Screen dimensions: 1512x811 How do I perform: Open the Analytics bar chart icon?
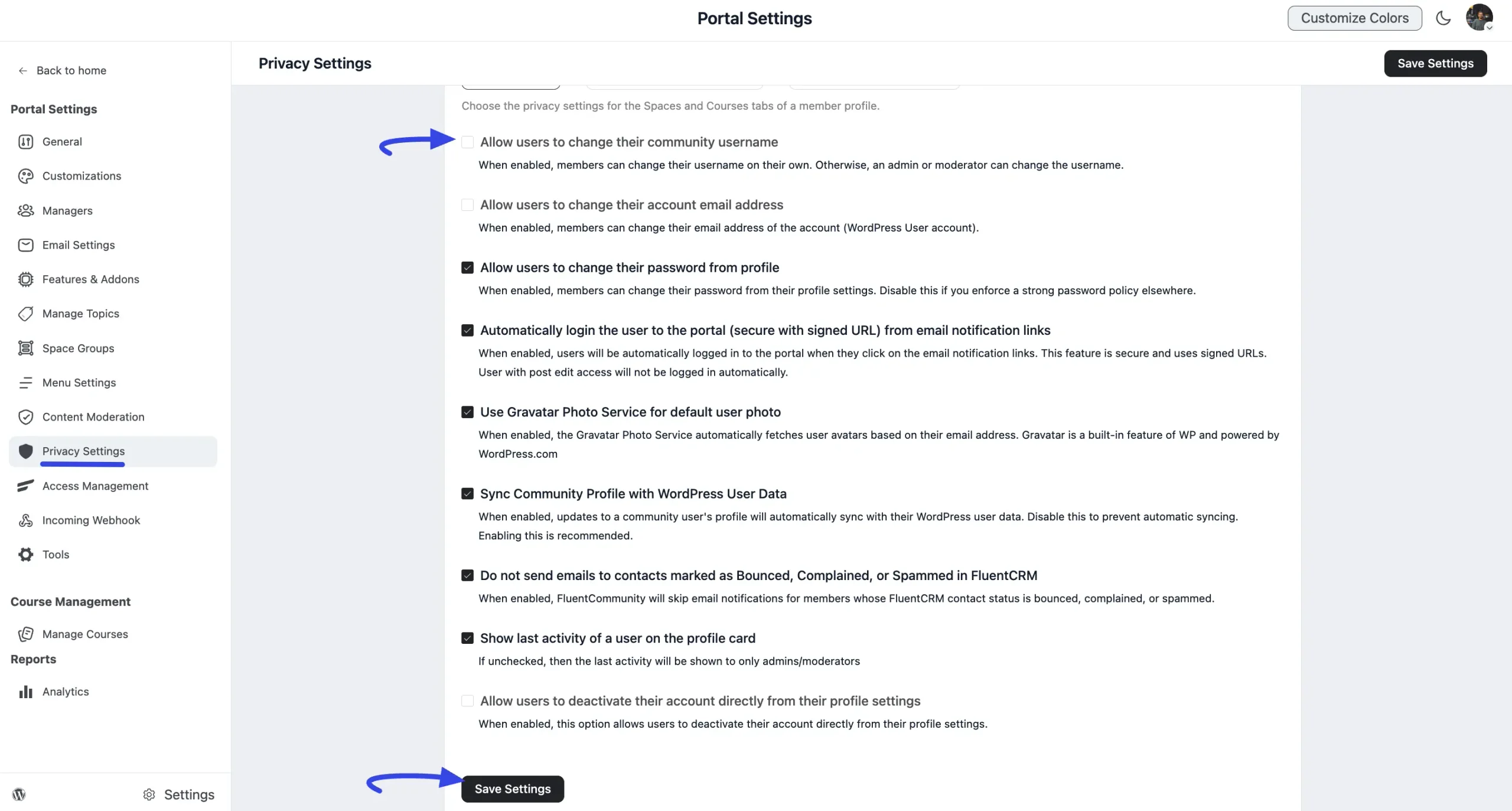click(x=25, y=692)
